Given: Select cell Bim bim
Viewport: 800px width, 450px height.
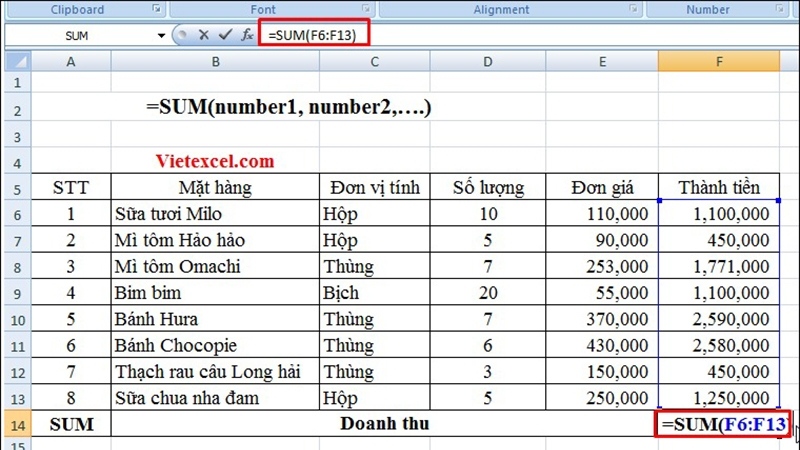Looking at the screenshot, I should (x=215, y=292).
